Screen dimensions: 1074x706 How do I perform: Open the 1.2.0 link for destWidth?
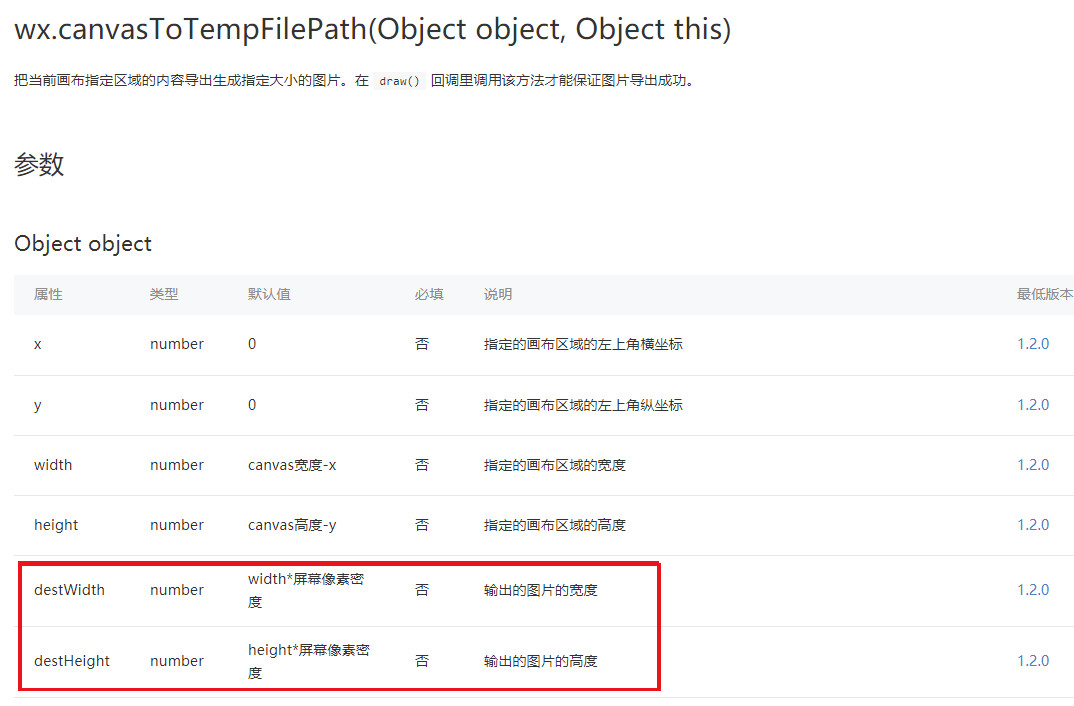point(1033,590)
